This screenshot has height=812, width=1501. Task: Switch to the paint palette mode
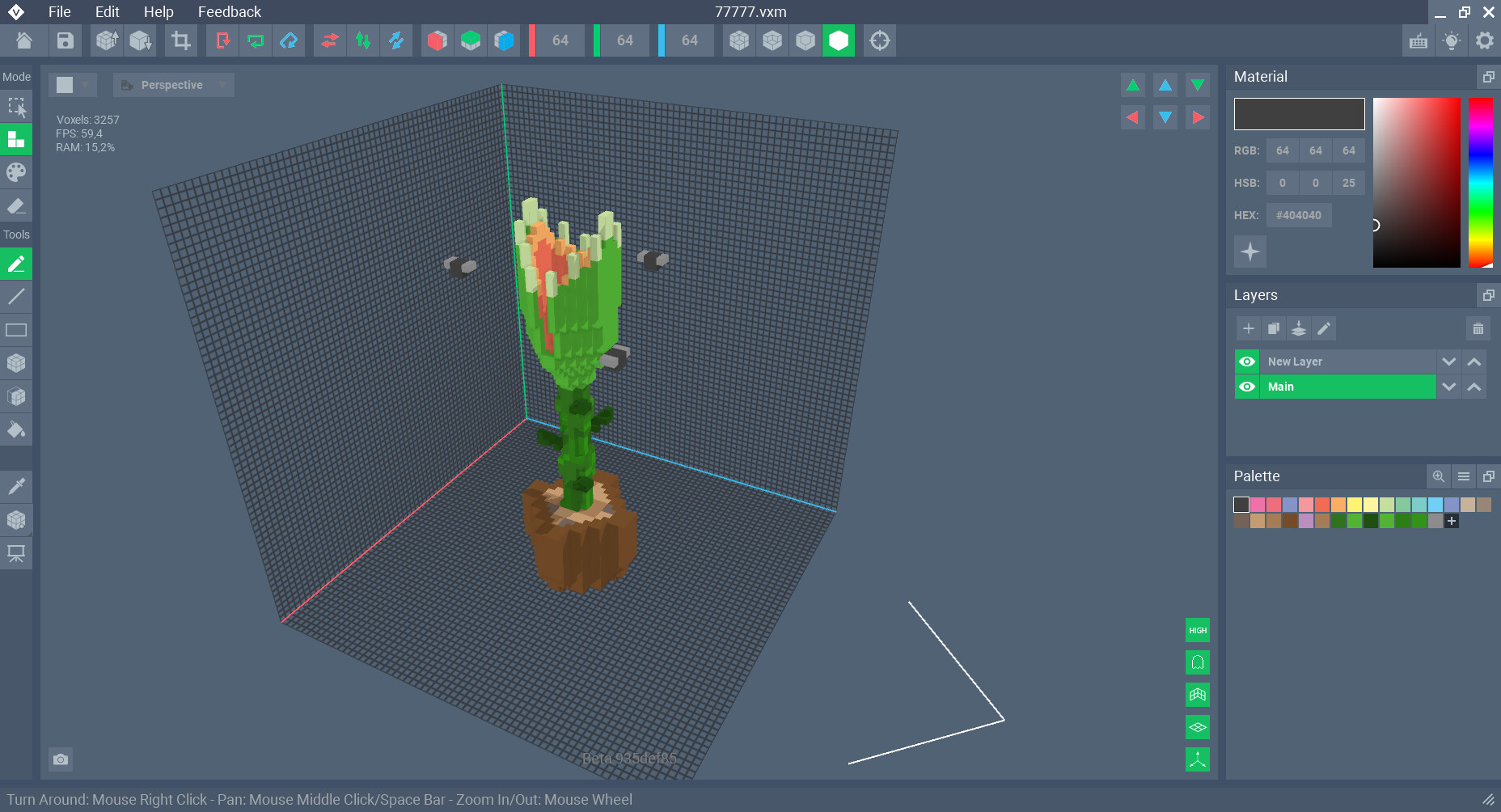coord(16,172)
